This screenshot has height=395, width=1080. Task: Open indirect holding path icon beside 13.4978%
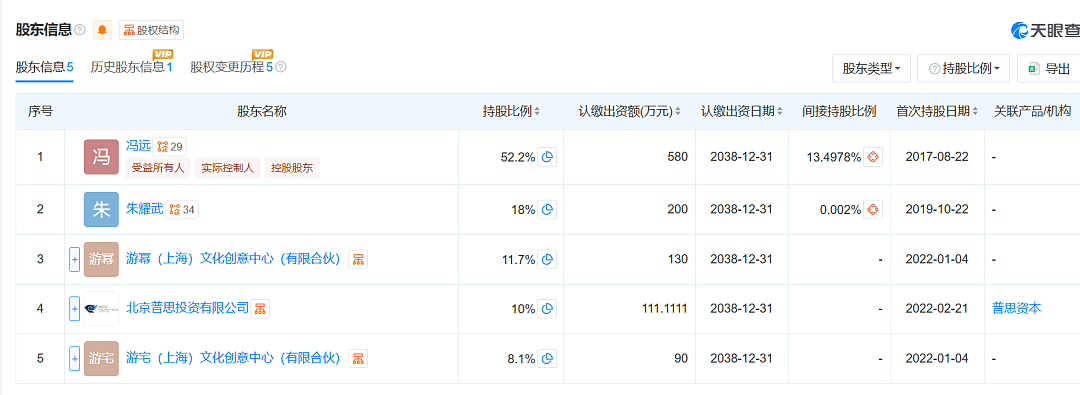pyautogui.click(x=873, y=157)
